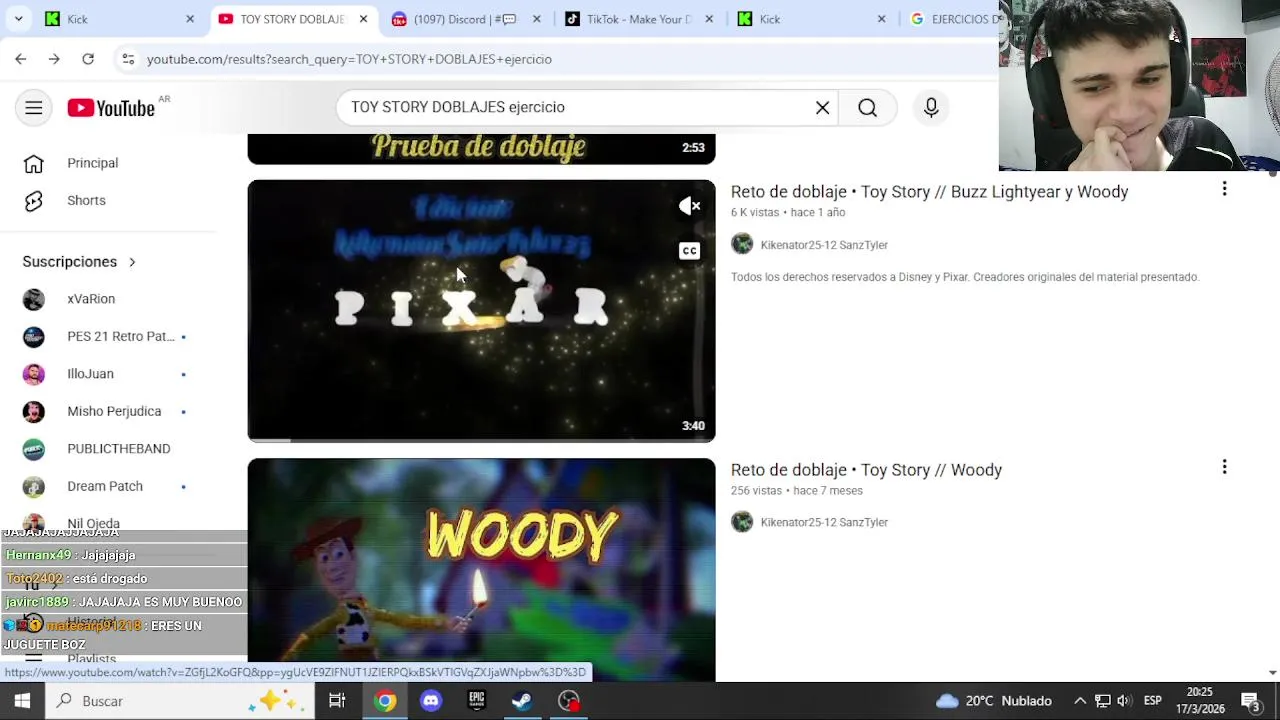The height and width of the screenshot is (720, 1280).
Task: Reload the page
Action: coord(88,59)
